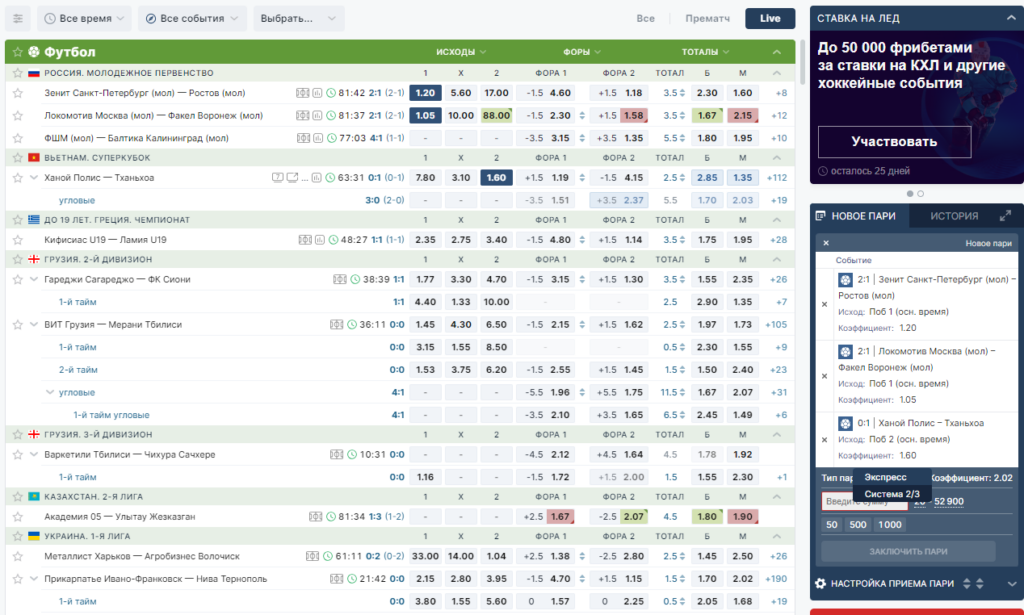This screenshot has height=615, width=1024.
Task: Switch to the История tab in the bet slip
Action: pyautogui.click(x=954, y=215)
